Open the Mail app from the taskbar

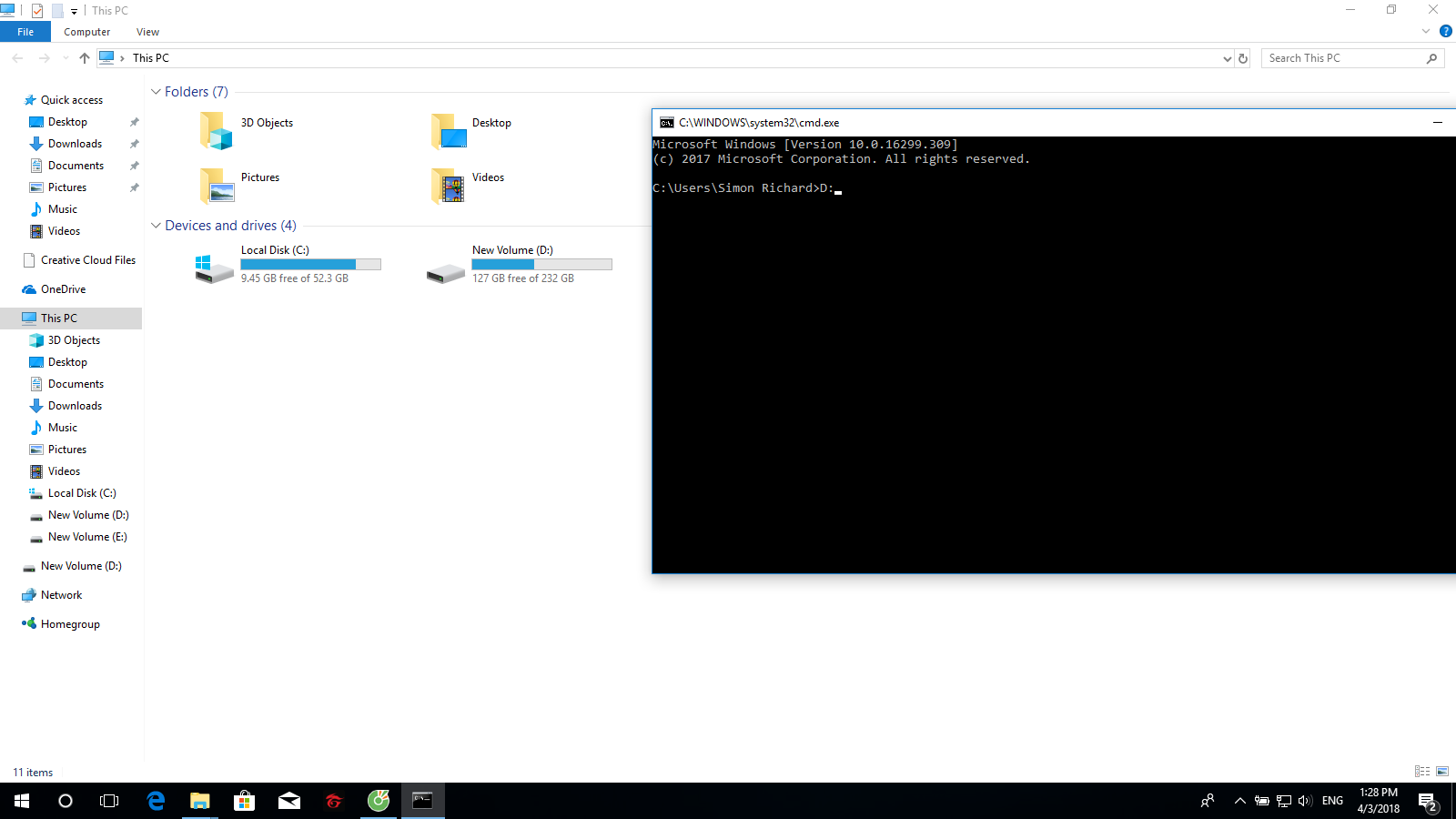pos(288,801)
